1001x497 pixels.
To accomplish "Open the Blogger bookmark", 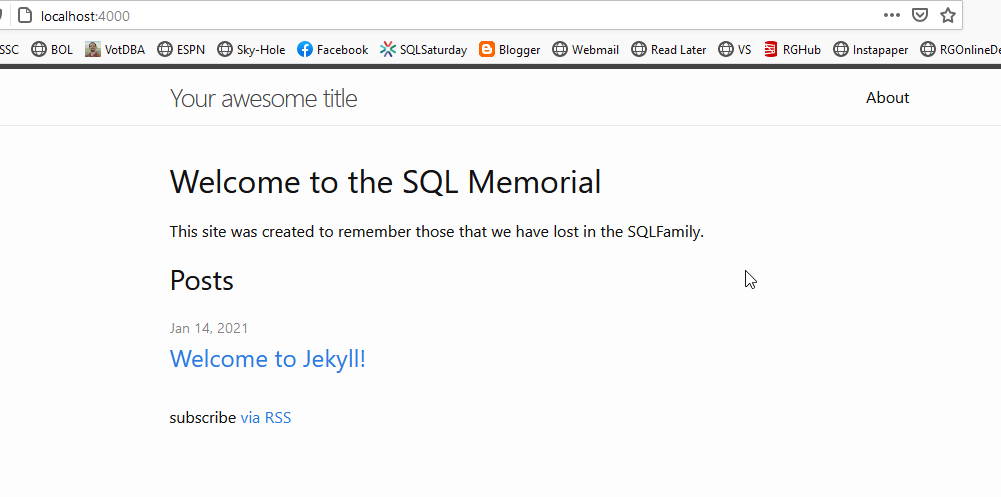I will 510,49.
